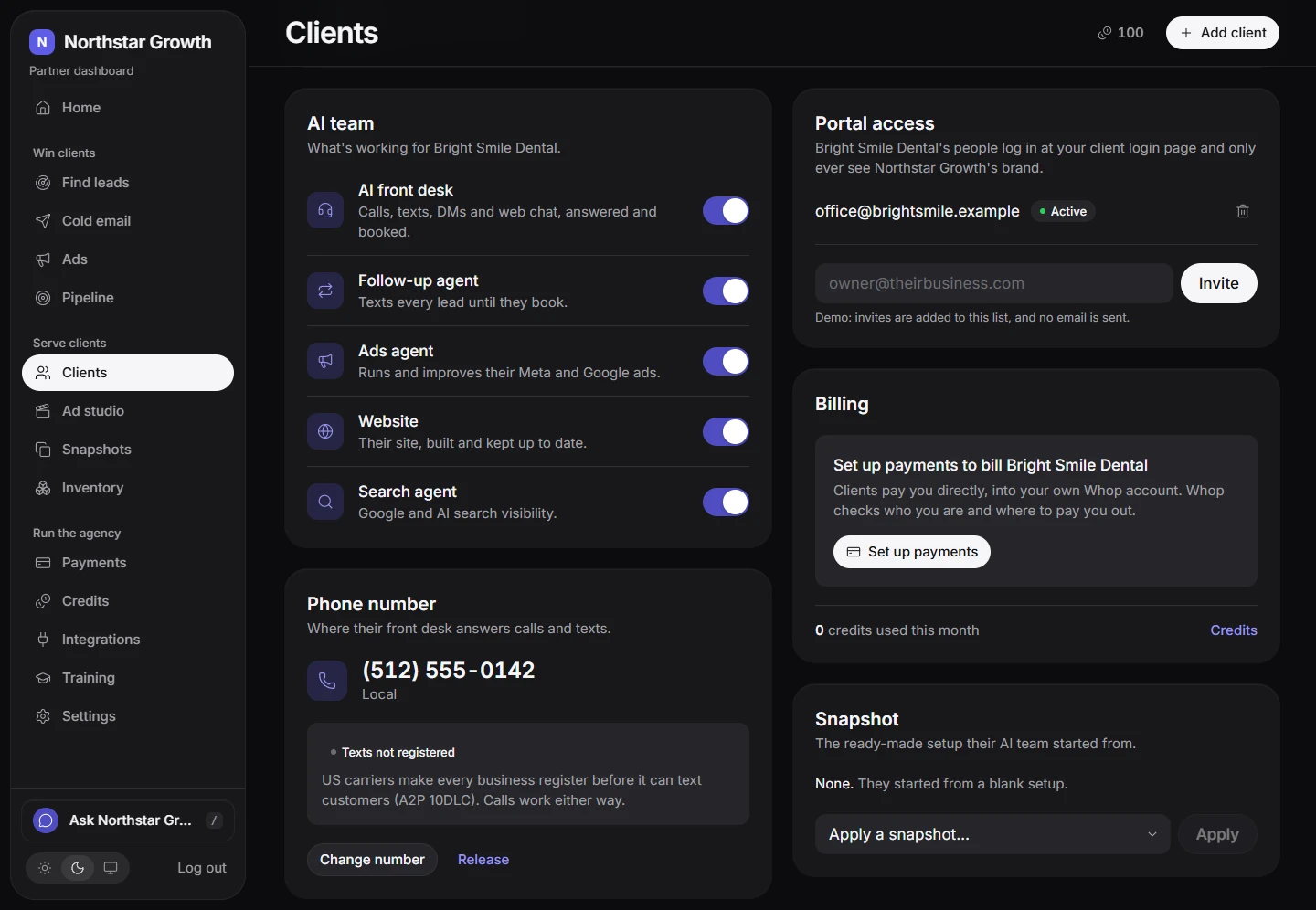Click the Invite button
The image size is (1316, 910).
1219,283
